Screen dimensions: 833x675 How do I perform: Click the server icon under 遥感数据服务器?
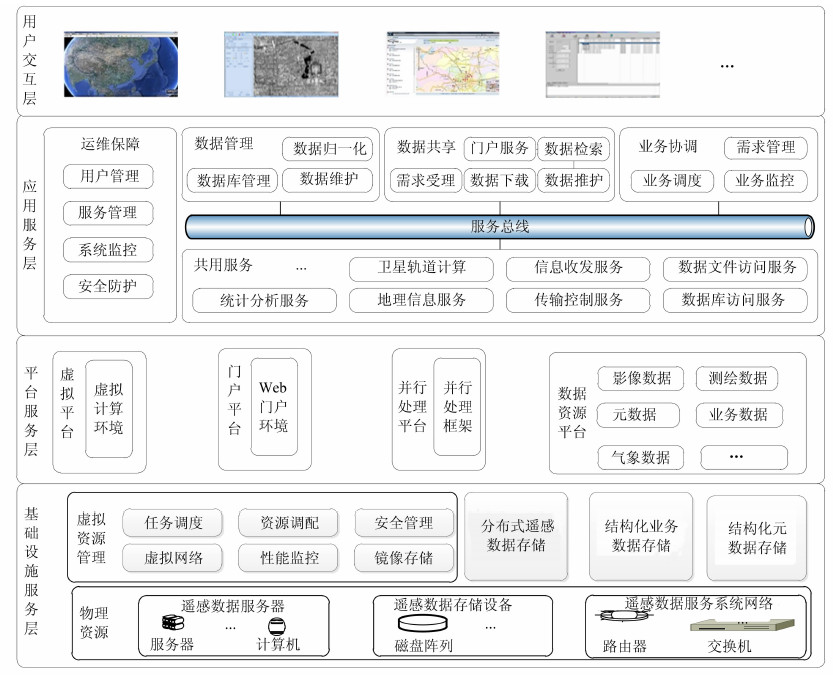point(172,624)
